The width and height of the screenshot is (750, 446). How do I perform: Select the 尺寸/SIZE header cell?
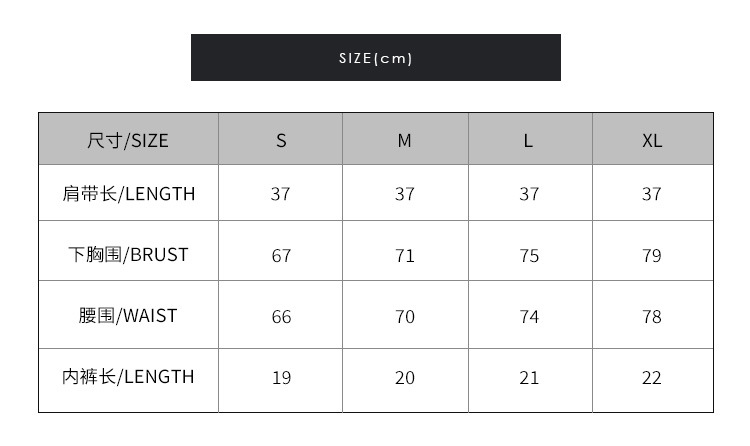(128, 140)
